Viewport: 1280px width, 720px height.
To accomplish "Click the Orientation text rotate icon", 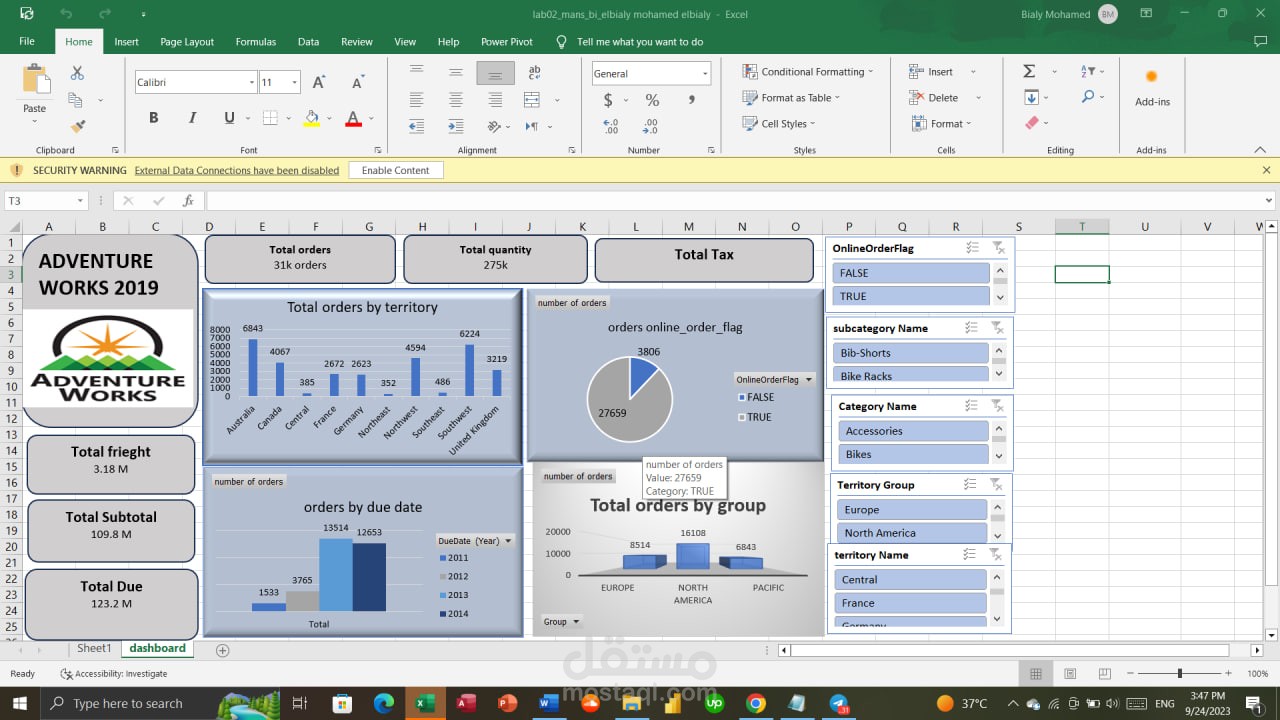I will click(x=494, y=126).
